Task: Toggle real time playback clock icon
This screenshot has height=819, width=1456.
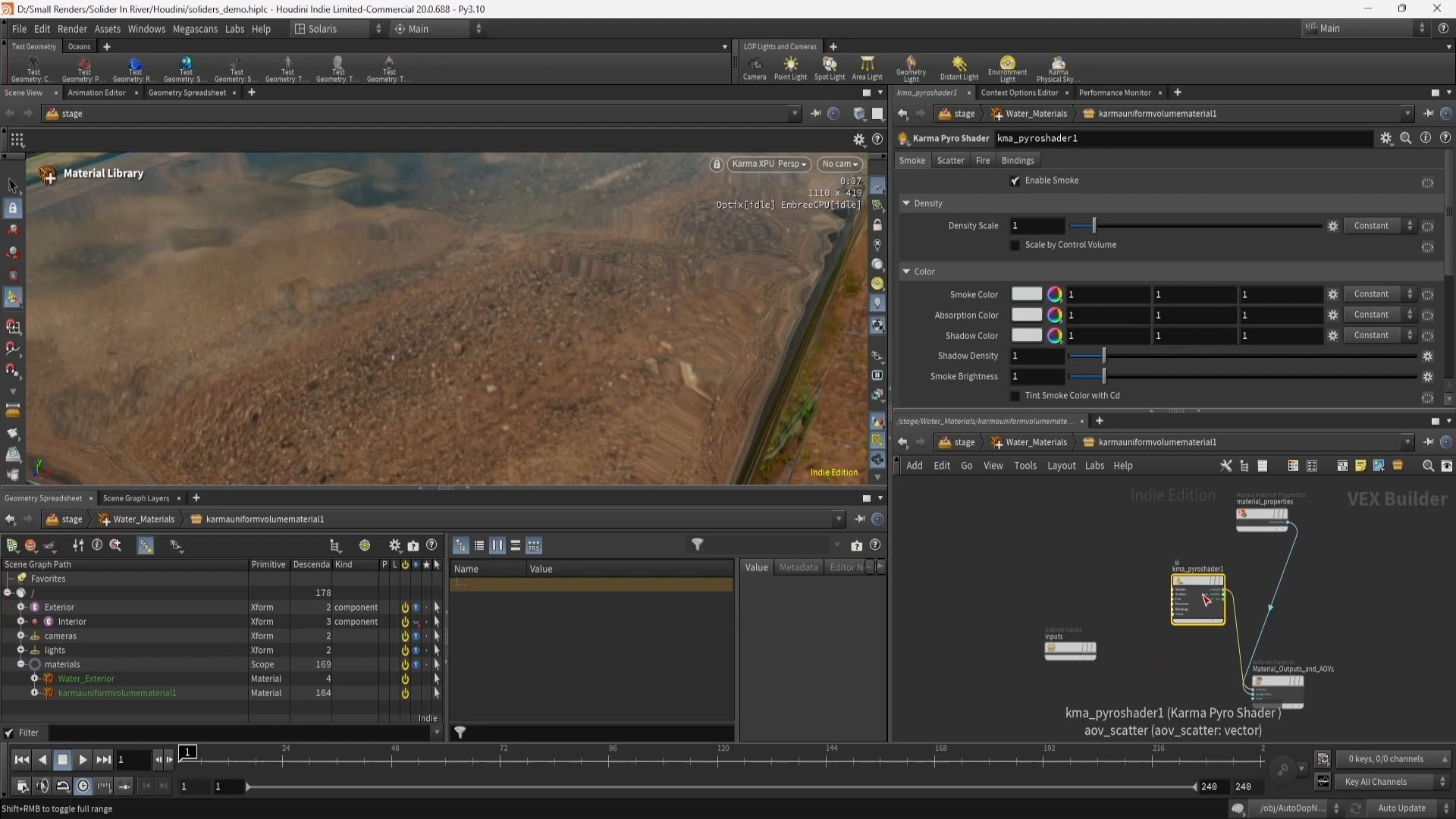Action: (83, 786)
